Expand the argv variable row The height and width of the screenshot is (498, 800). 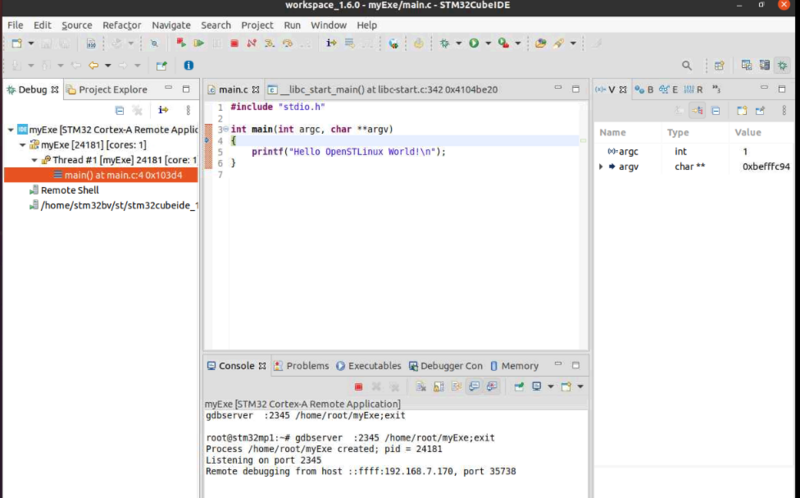point(601,167)
